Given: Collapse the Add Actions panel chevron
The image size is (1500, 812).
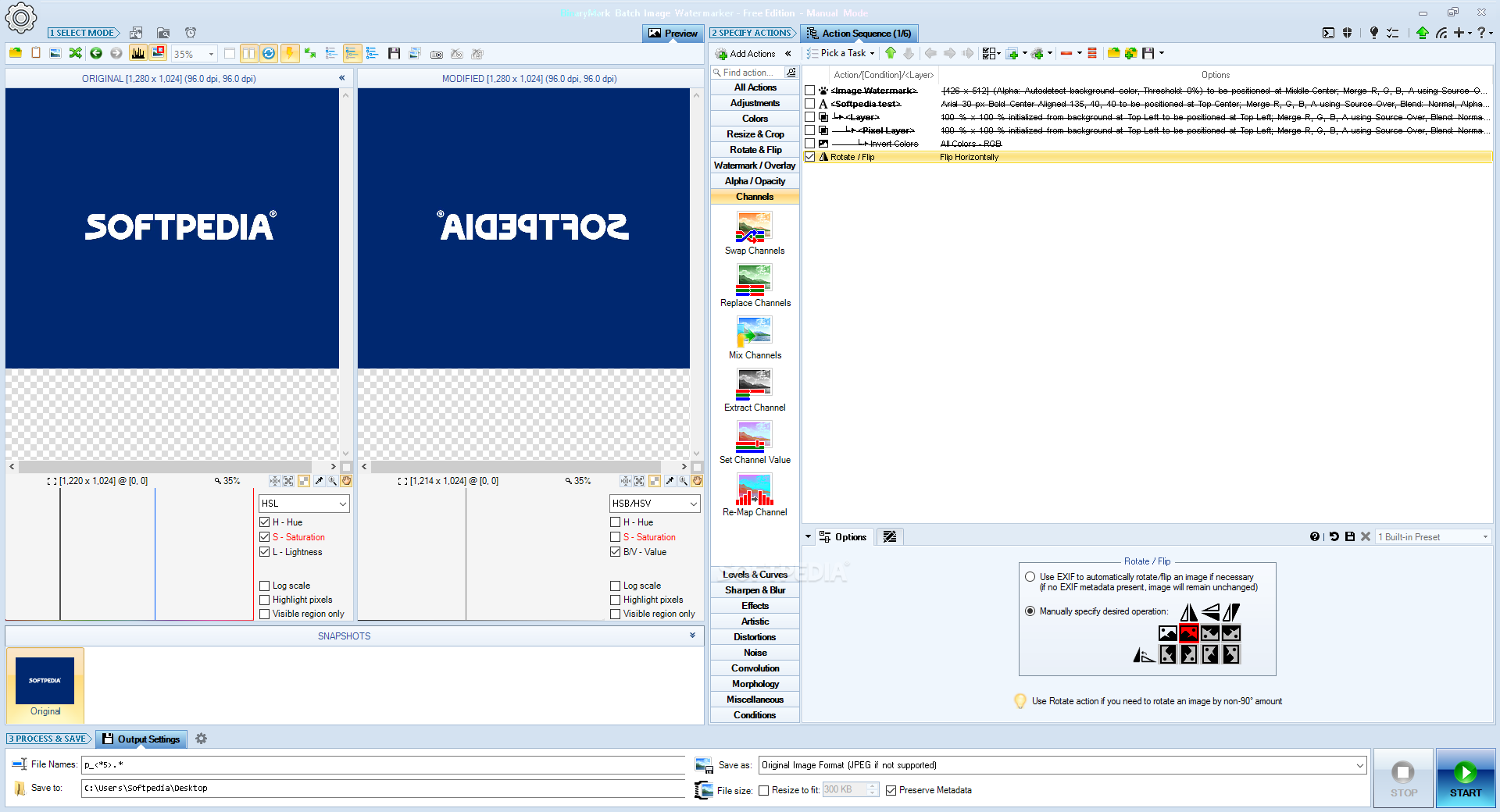Looking at the screenshot, I should 788,54.
